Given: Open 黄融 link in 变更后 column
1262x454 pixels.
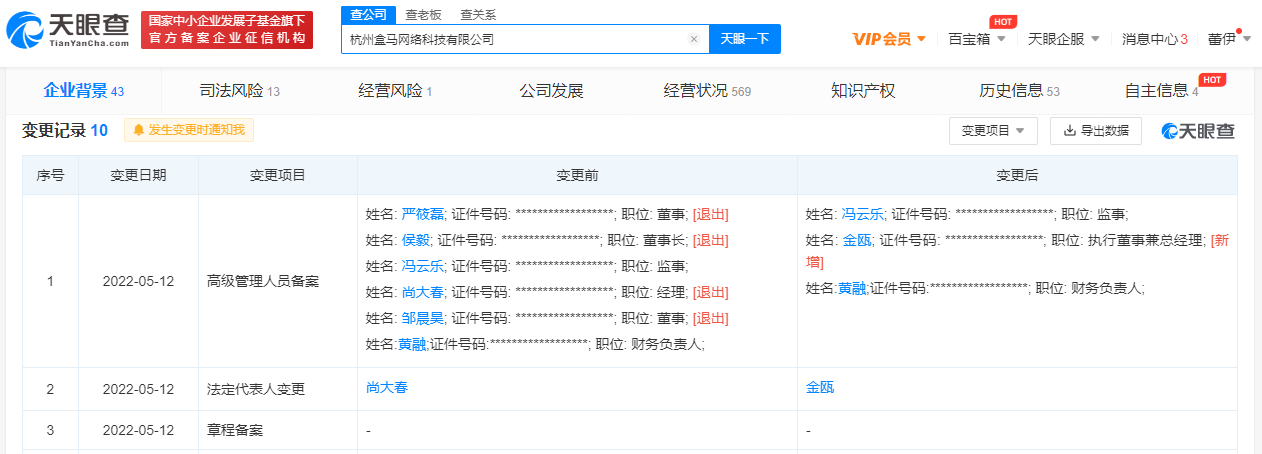Looking at the screenshot, I should point(852,288).
